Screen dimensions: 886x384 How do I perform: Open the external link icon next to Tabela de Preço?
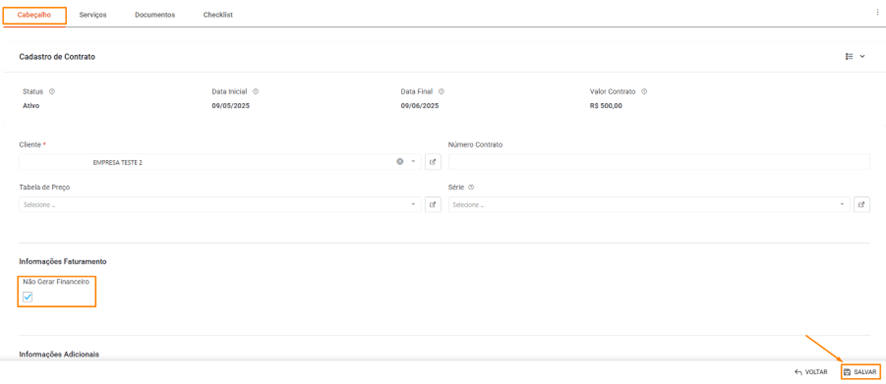coord(433,204)
